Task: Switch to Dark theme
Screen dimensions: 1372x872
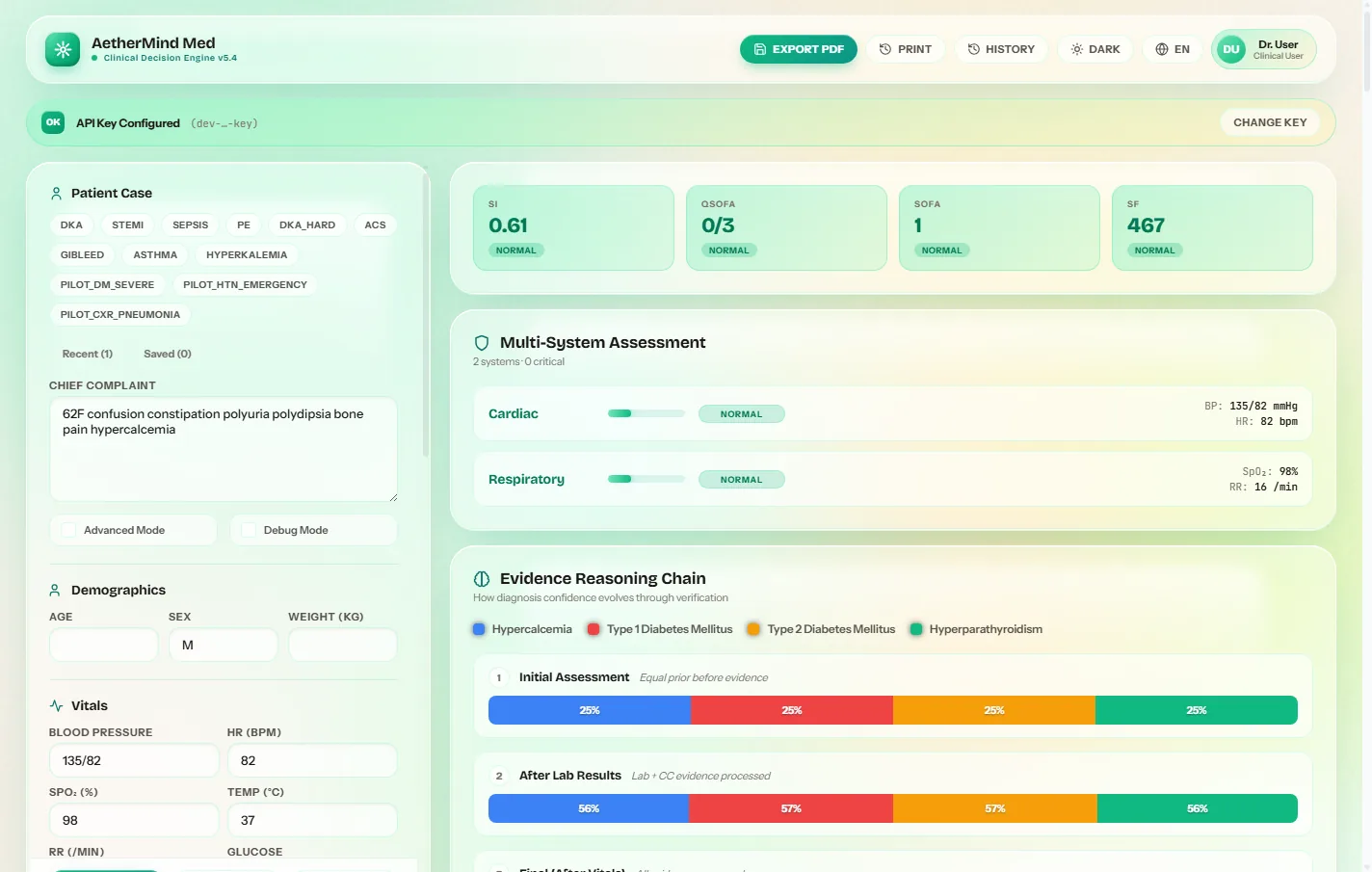Action: click(1095, 49)
